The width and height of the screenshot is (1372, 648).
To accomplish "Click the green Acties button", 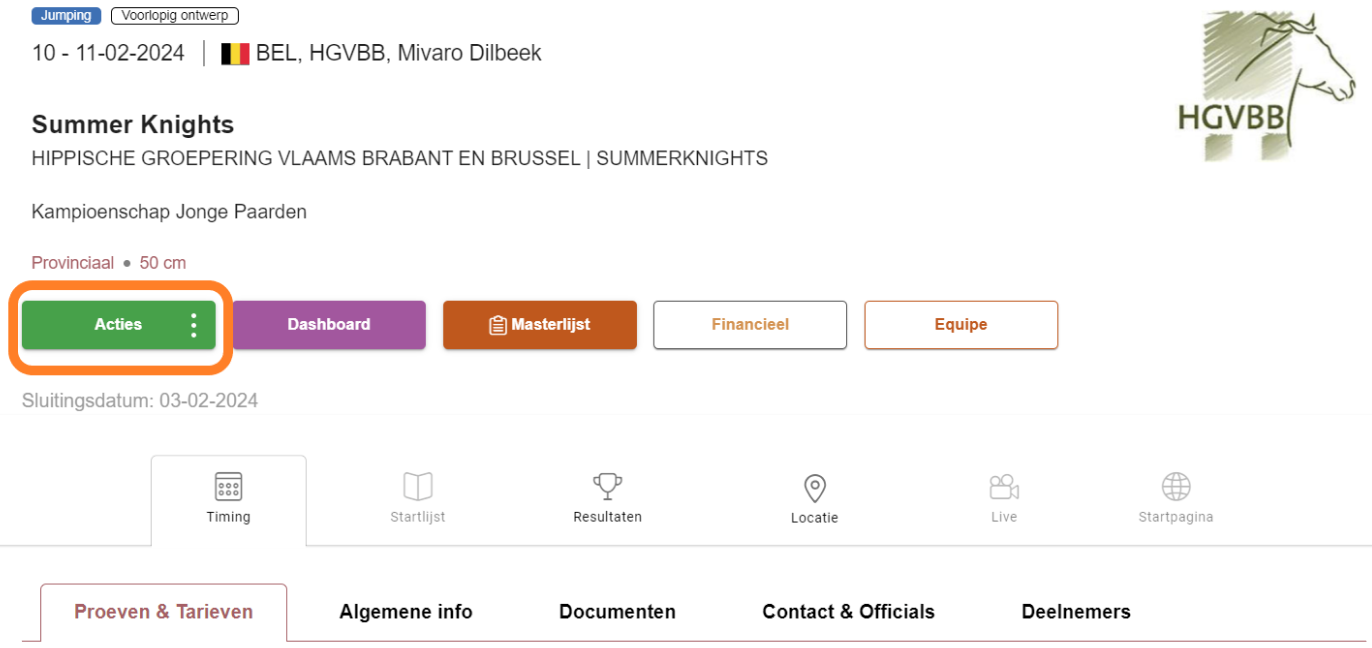I will (118, 325).
